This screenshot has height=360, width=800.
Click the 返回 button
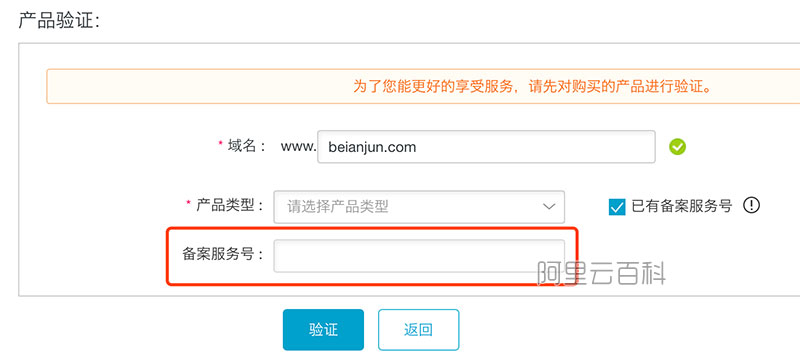point(418,329)
